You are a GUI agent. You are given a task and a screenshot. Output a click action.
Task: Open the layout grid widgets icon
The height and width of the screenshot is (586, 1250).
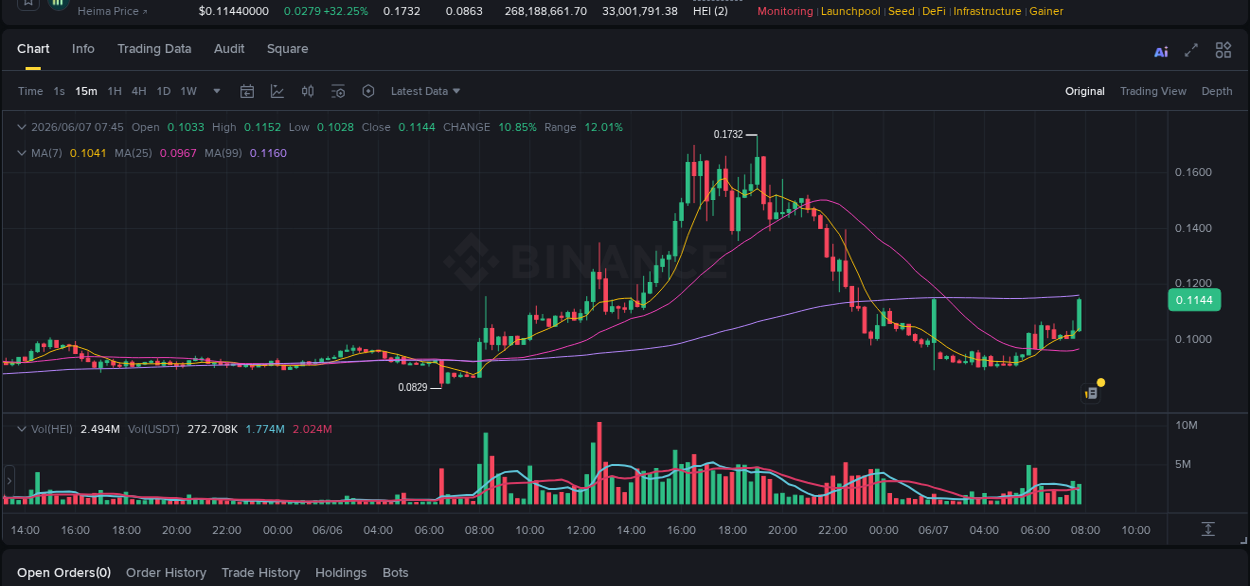[1223, 50]
